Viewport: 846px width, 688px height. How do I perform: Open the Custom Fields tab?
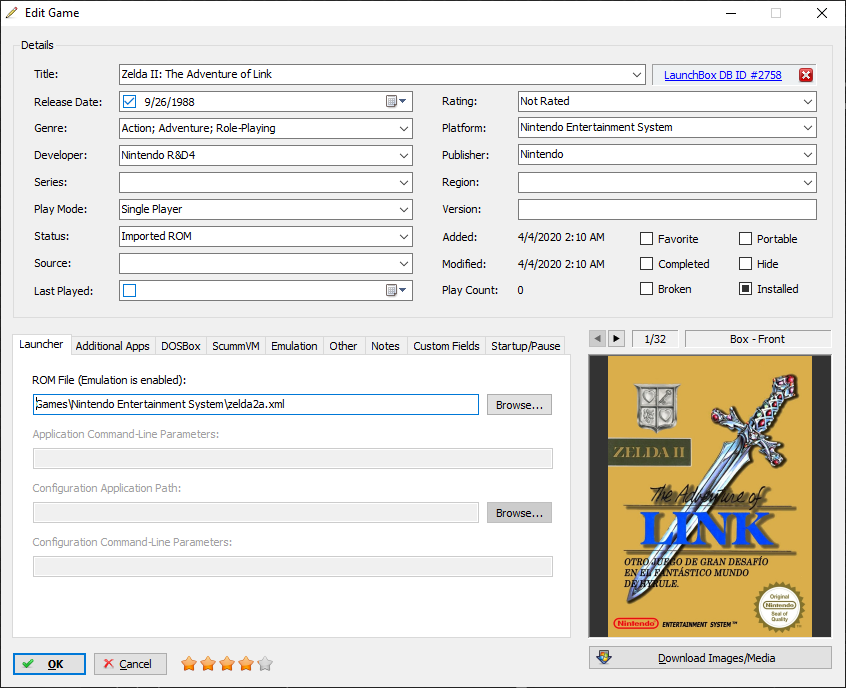446,346
